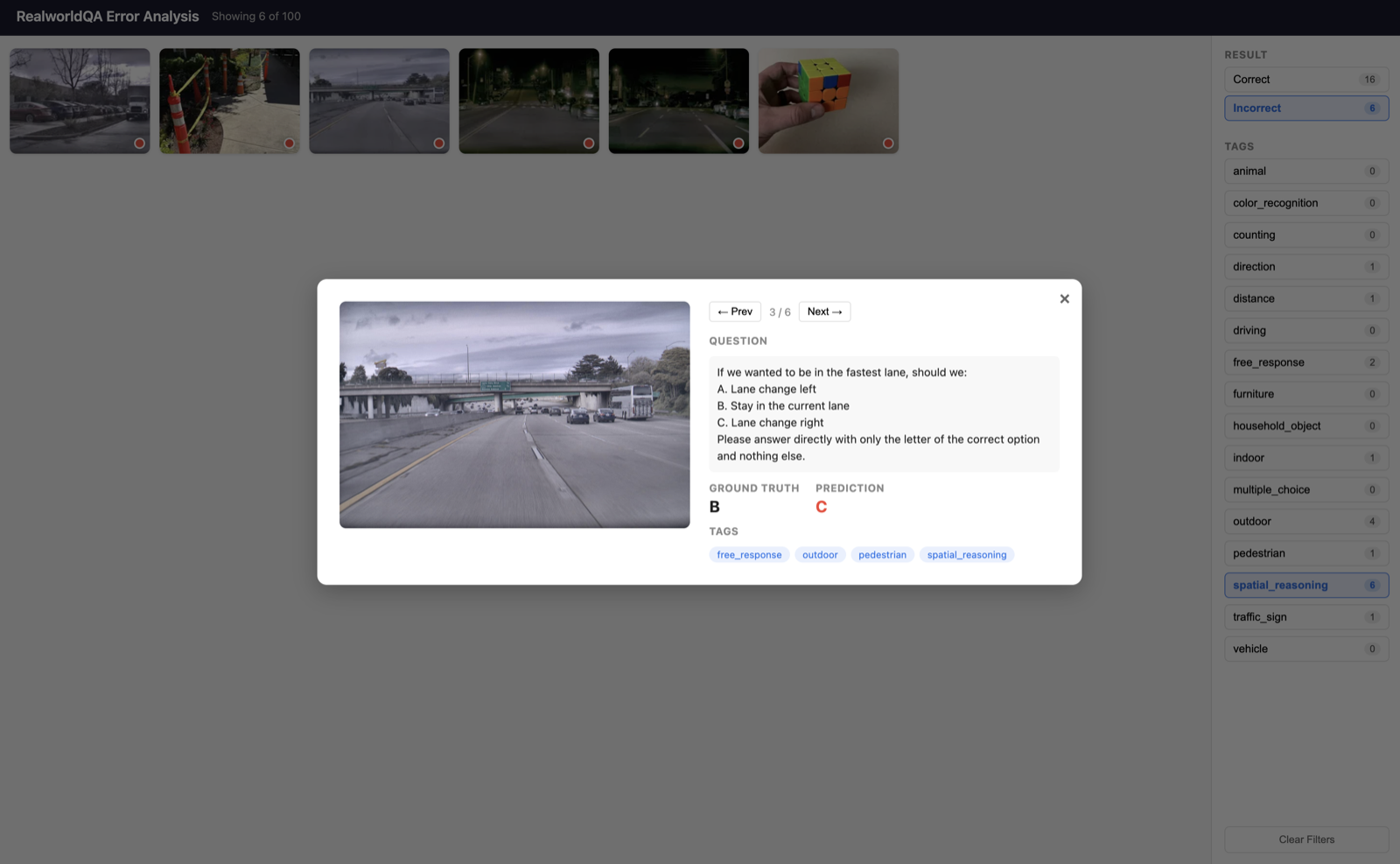Open the orange traffic cone thumbnail
This screenshot has width=1400, height=864.
229,101
